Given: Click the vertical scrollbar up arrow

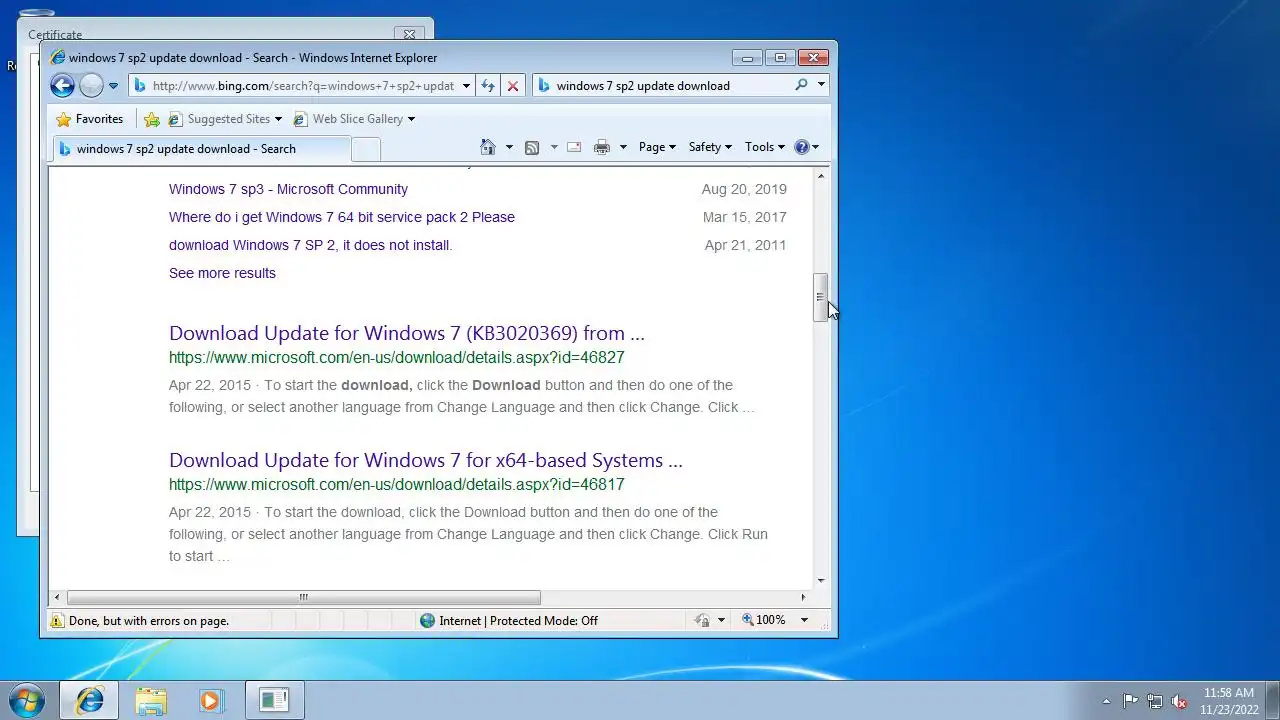Looking at the screenshot, I should pos(821,176).
